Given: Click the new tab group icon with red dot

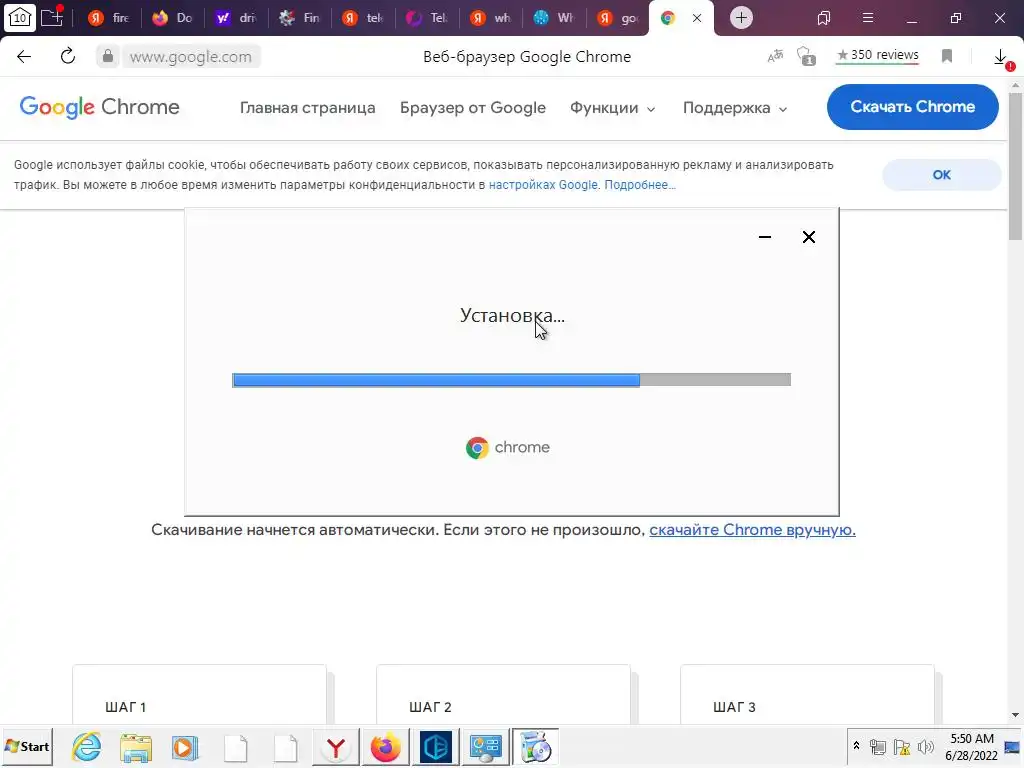Looking at the screenshot, I should click(52, 17).
